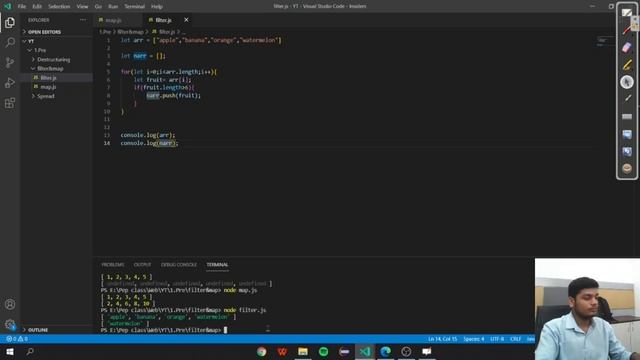Screen dimensions: 640x360
Task: Click the UTF-8 encoding status entry
Action: coord(497,339)
